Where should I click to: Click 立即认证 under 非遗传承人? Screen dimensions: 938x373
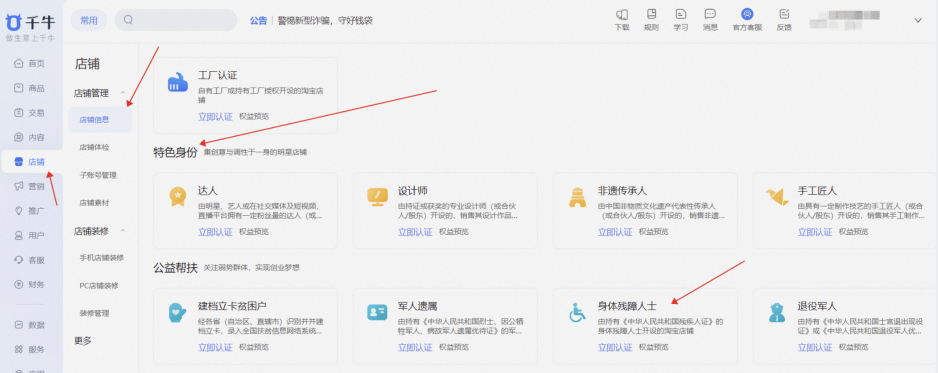pyautogui.click(x=615, y=232)
